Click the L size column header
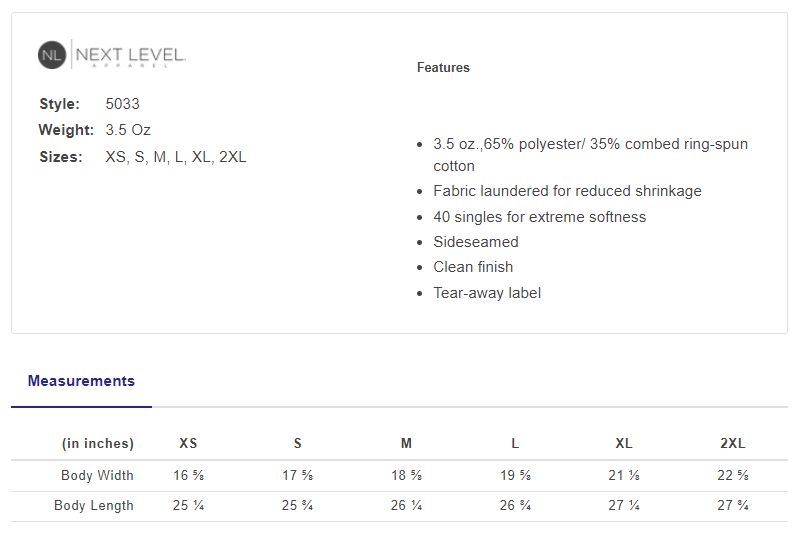The width and height of the screenshot is (800, 543). [x=515, y=444]
